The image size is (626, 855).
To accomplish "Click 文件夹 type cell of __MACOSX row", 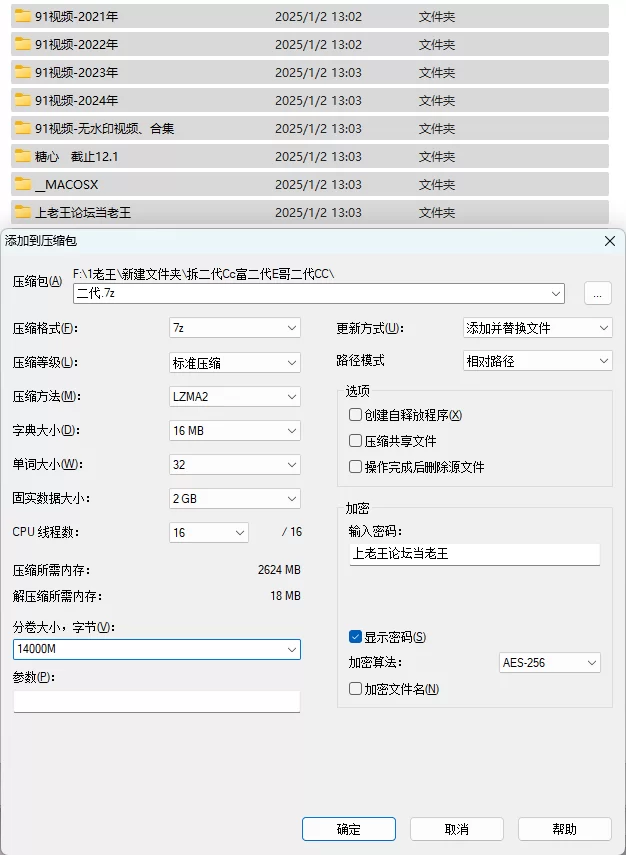I will coord(437,184).
